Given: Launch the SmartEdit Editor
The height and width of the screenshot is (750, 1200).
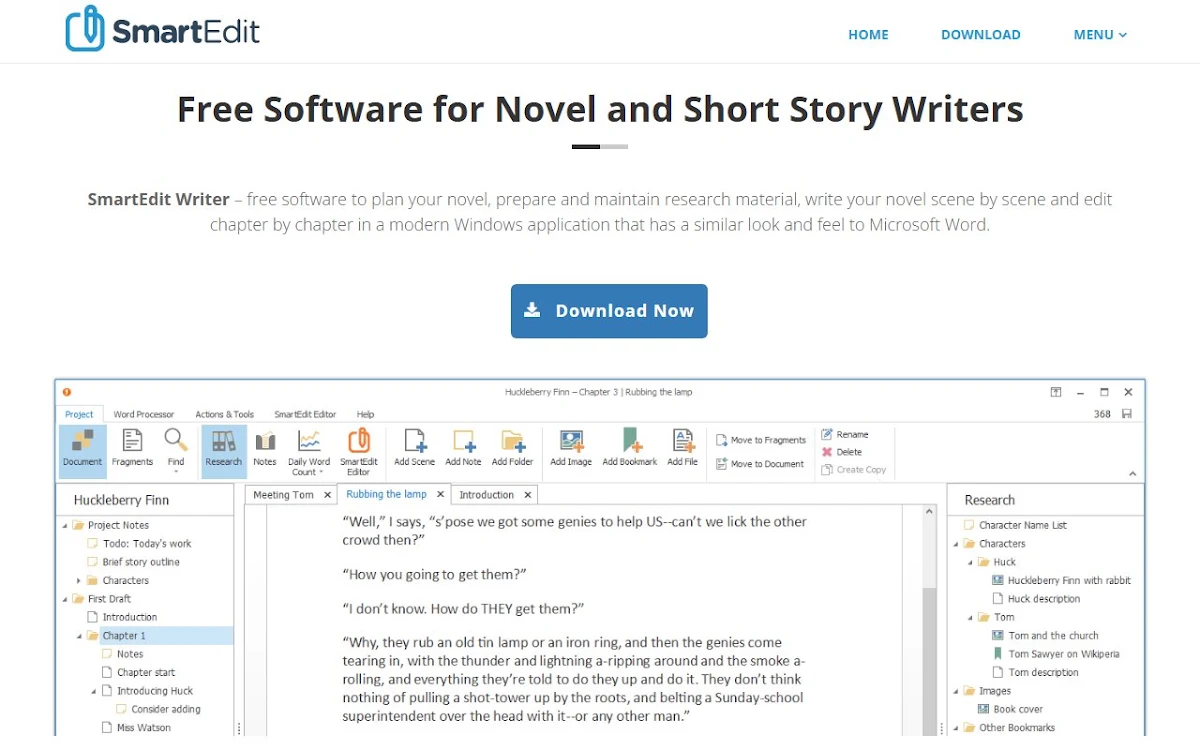Looking at the screenshot, I should (x=358, y=451).
